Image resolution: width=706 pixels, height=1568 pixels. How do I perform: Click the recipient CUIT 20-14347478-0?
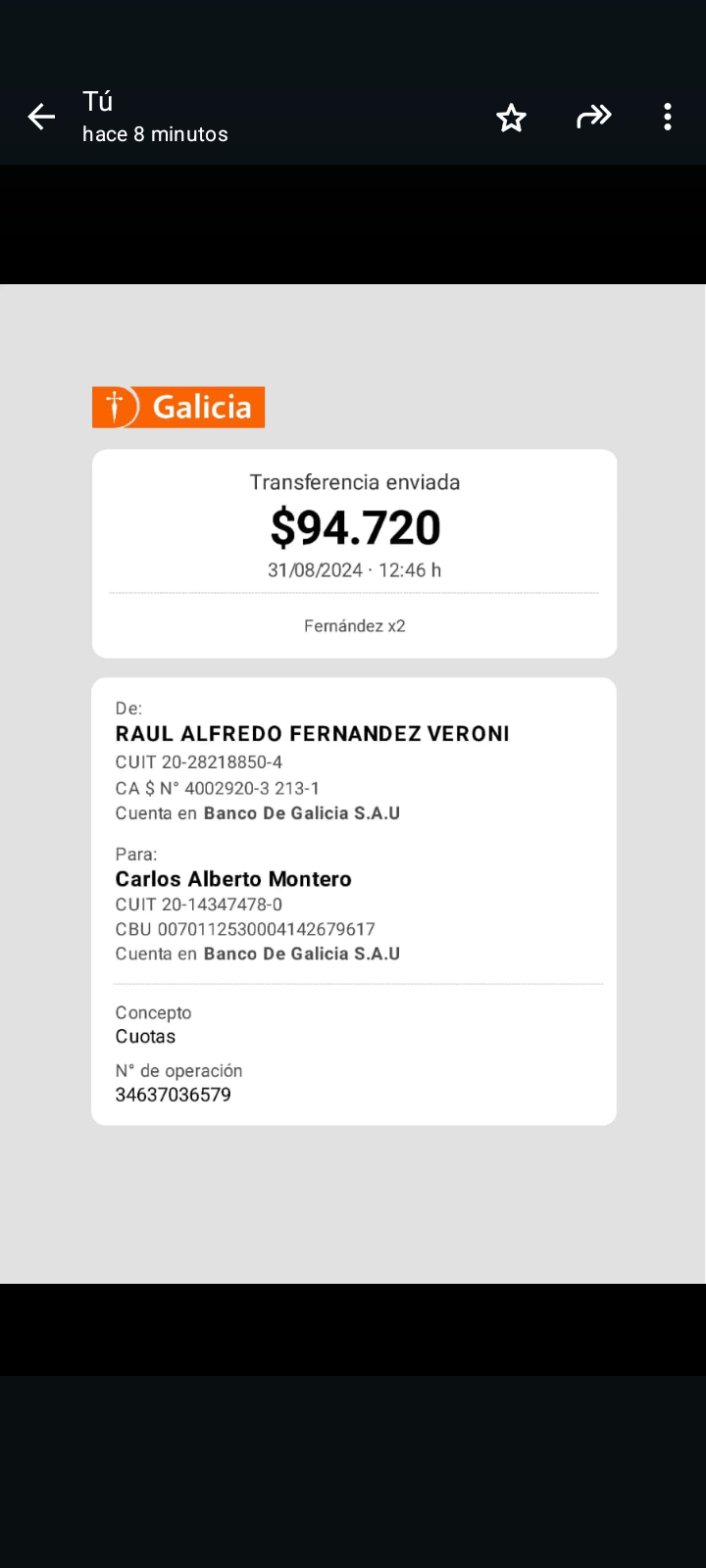pos(199,905)
